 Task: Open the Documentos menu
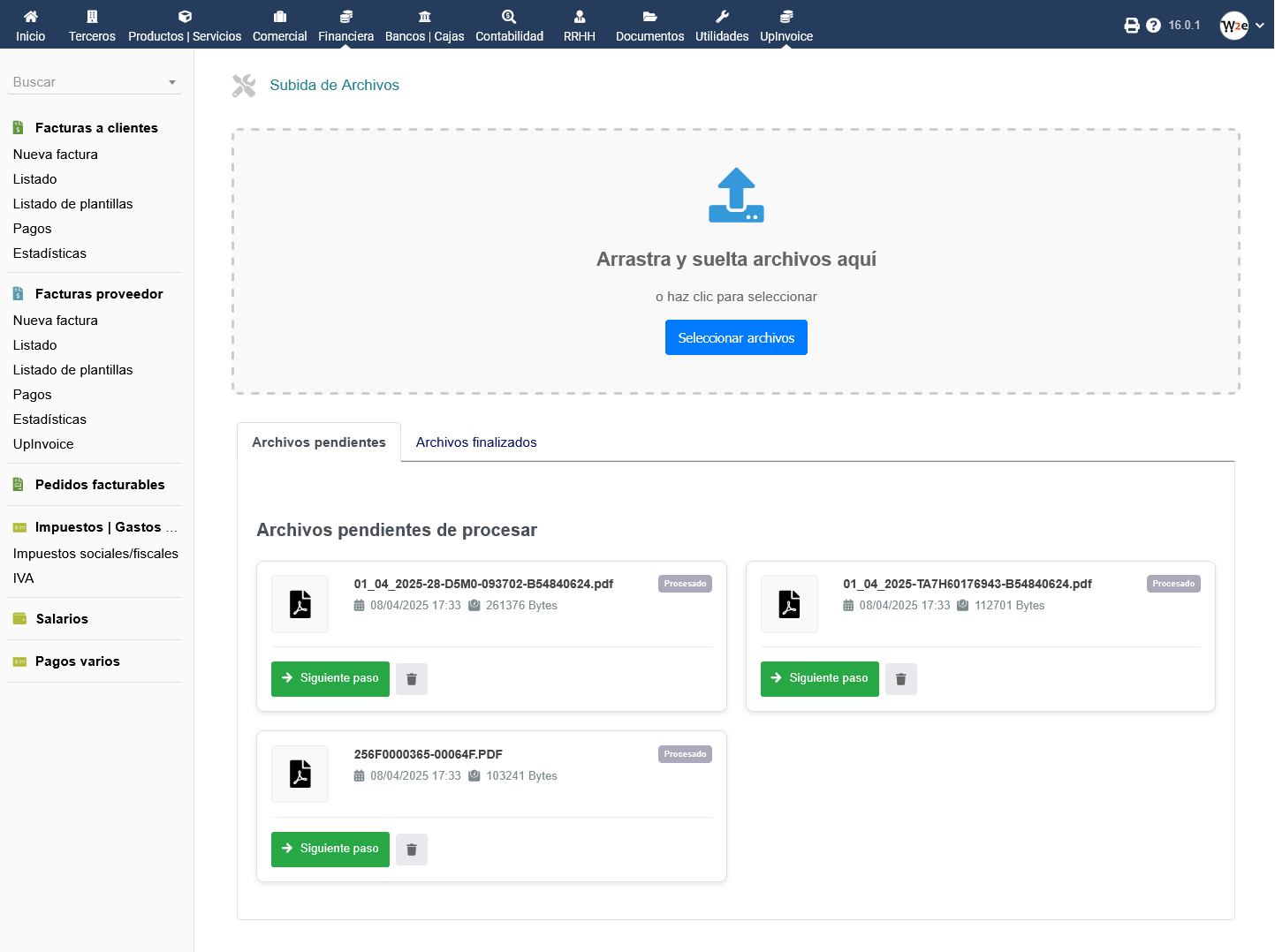(x=650, y=36)
